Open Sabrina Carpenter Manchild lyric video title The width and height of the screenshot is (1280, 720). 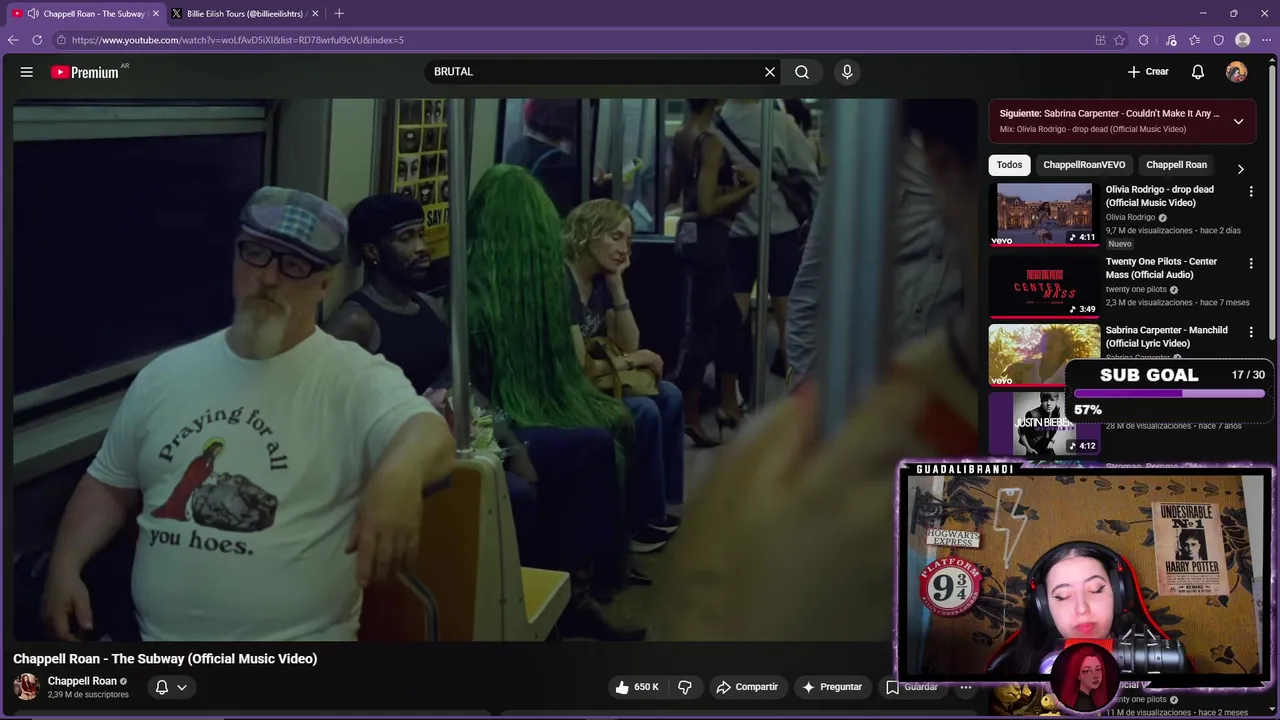tap(1166, 336)
